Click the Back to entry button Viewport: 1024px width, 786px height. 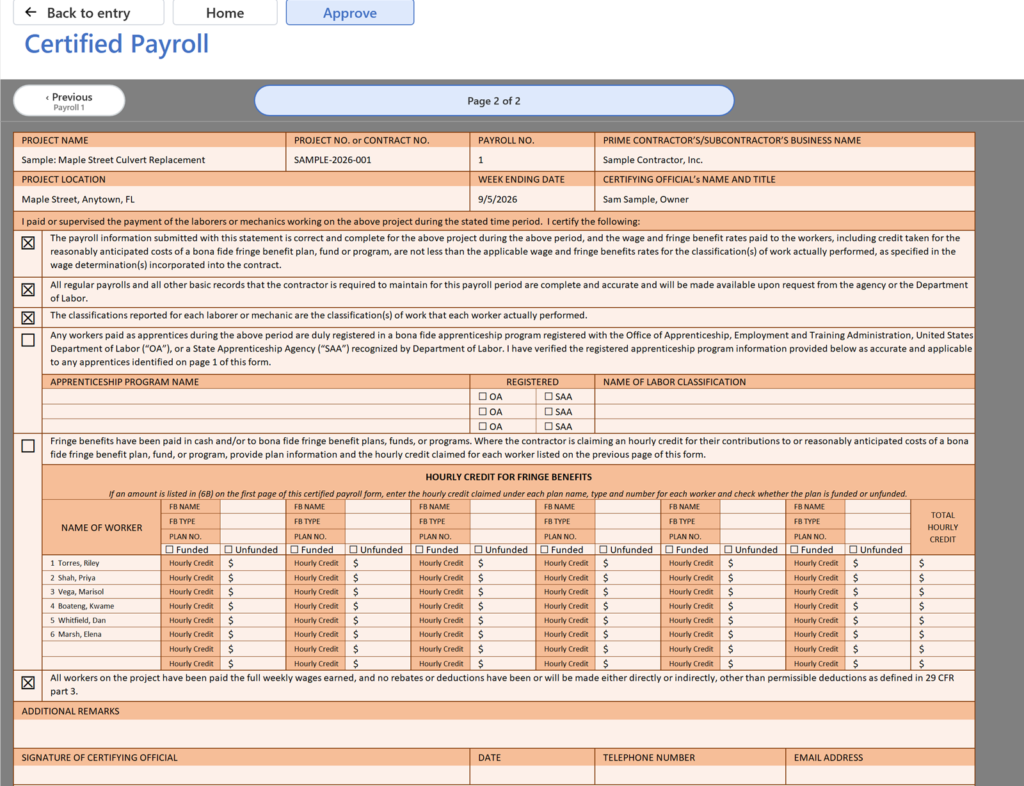[88, 12]
